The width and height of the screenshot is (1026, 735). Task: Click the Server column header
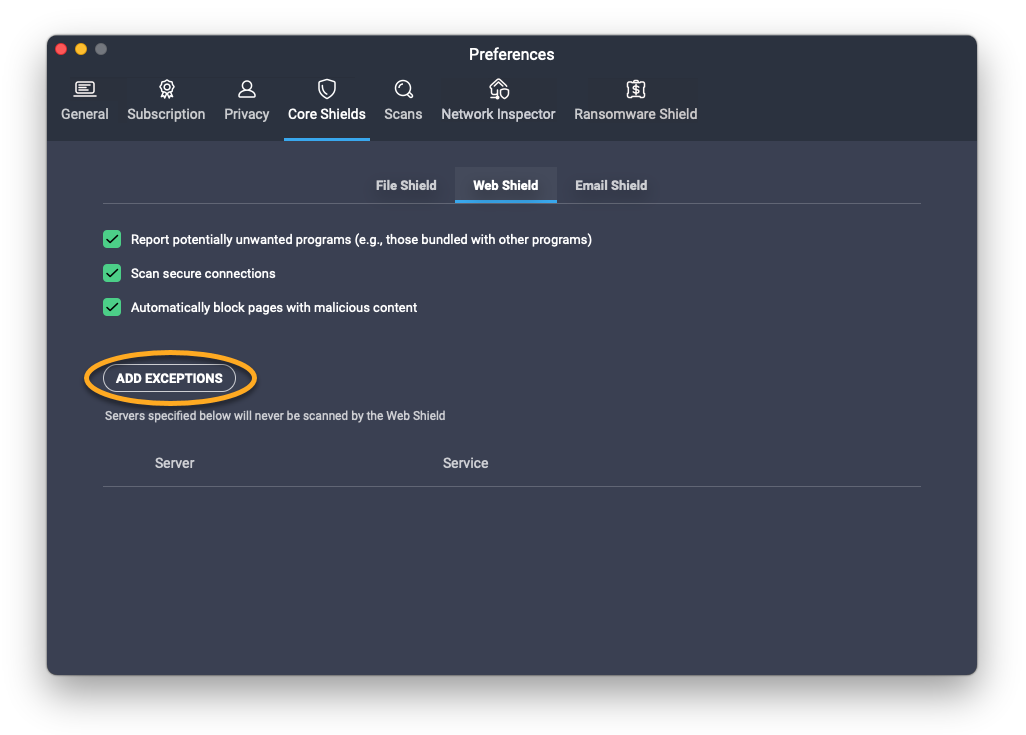(174, 463)
